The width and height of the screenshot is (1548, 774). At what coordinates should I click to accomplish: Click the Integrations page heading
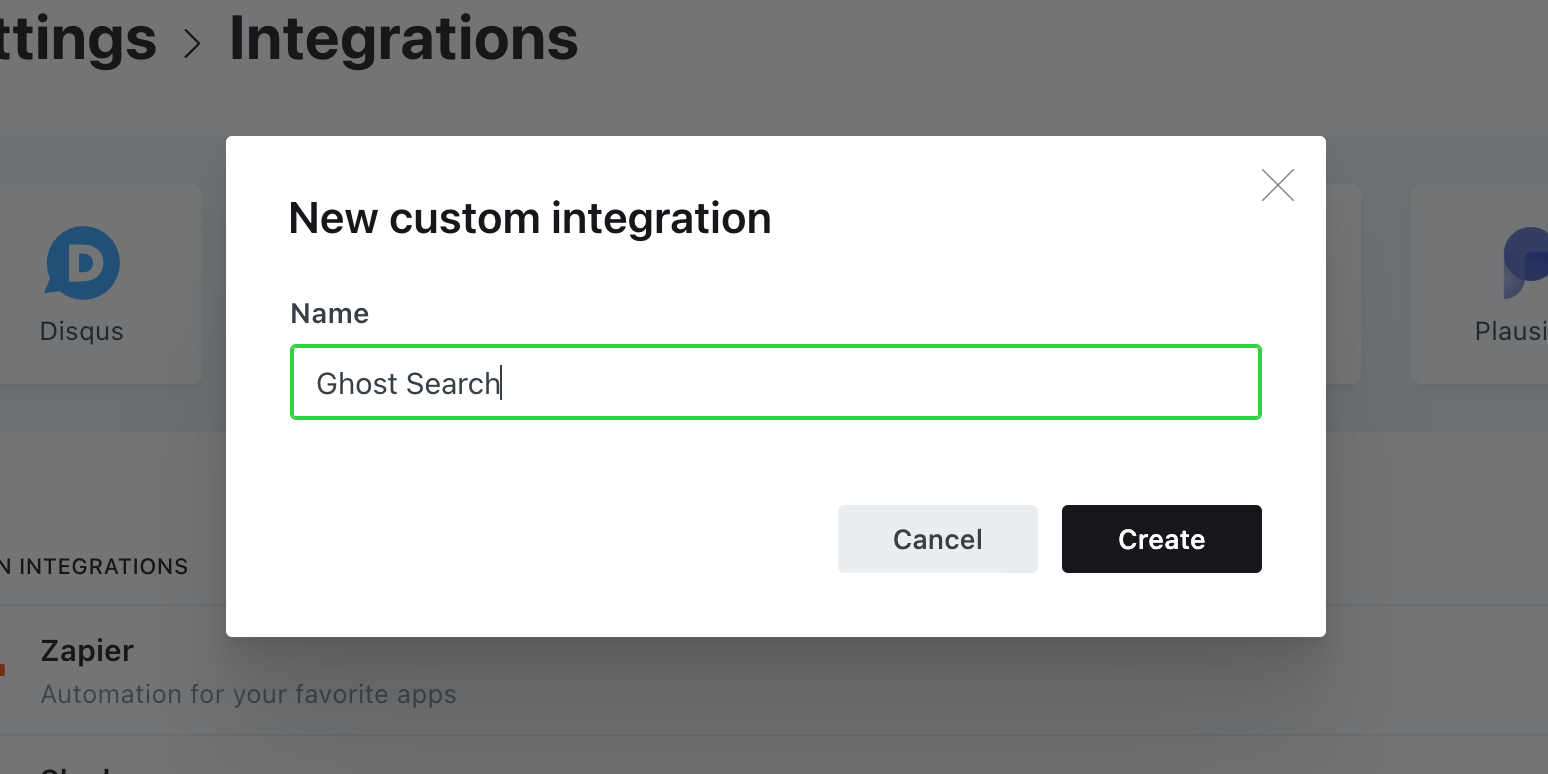coord(404,39)
